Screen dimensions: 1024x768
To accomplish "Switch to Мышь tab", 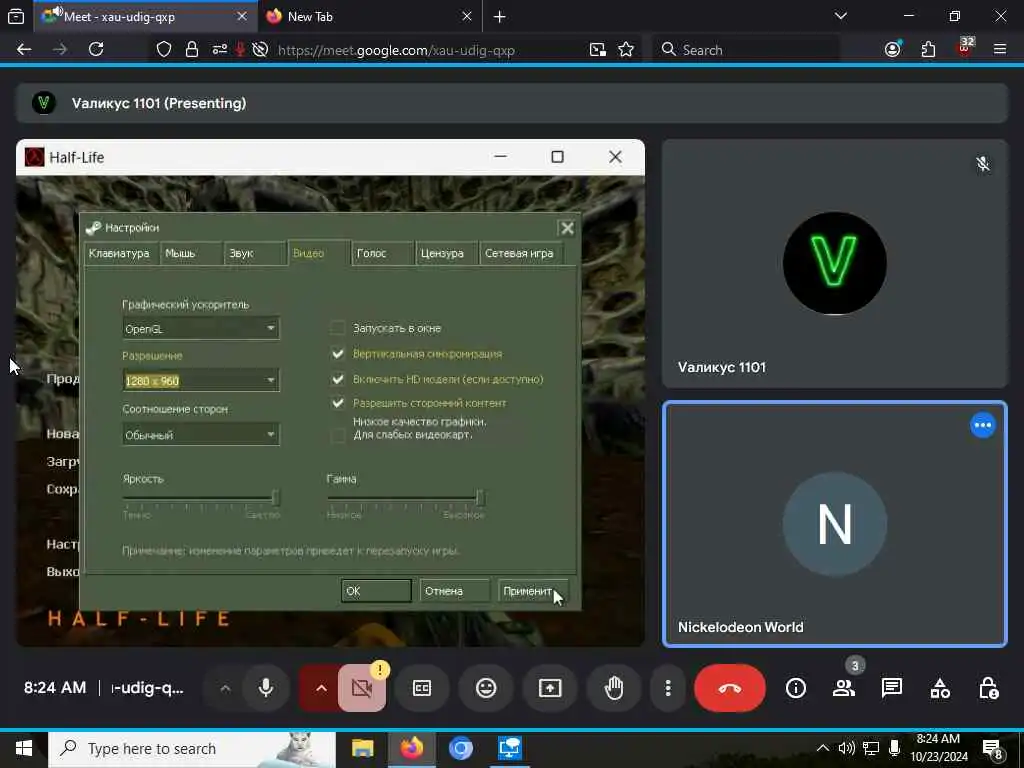I will pyautogui.click(x=189, y=253).
